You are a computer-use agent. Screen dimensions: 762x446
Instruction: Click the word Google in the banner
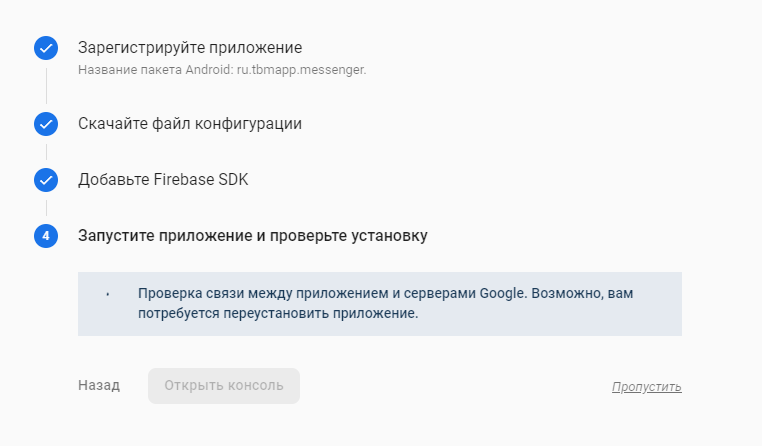tap(502, 293)
